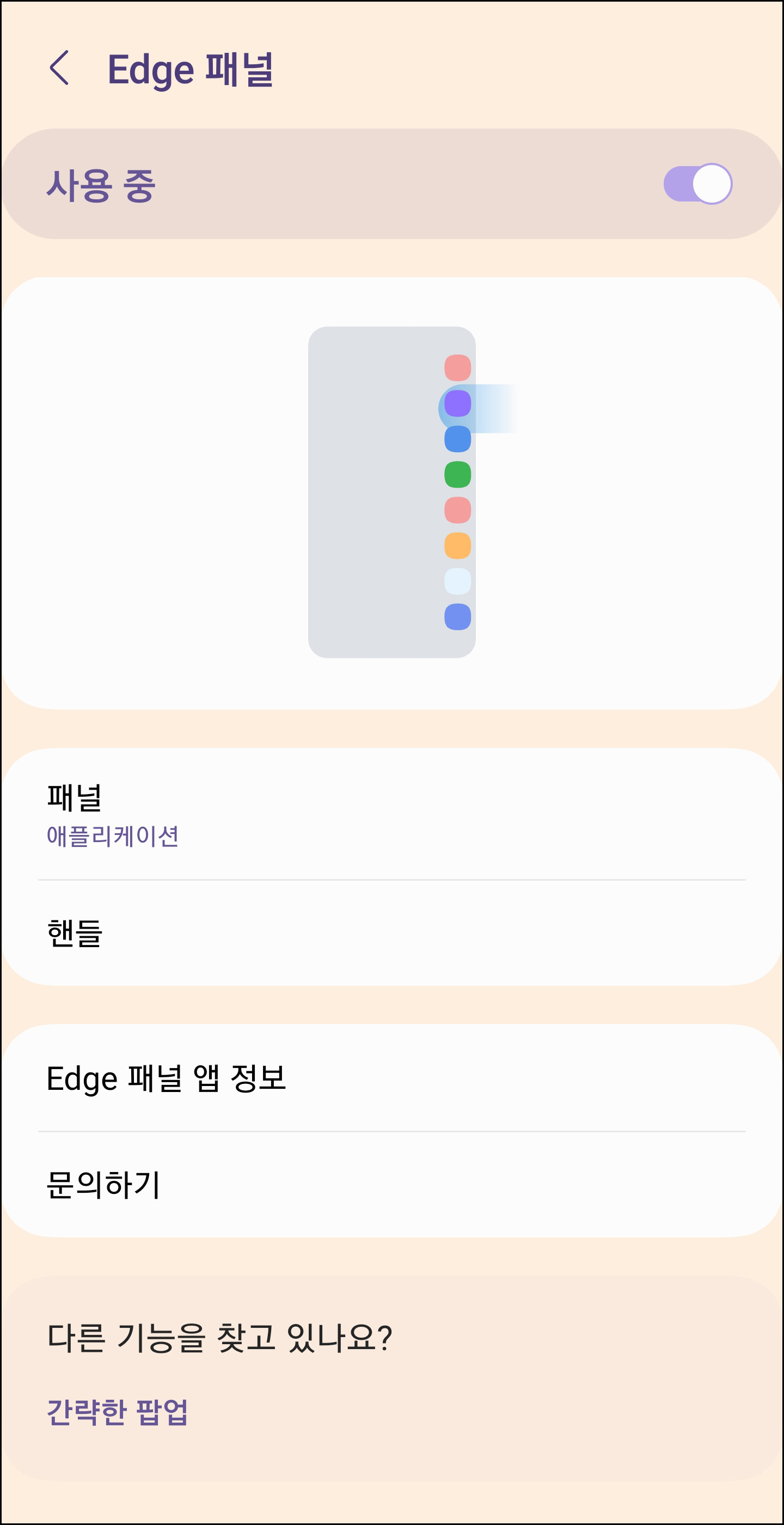Click the top pink app icon in preview

coord(457,368)
